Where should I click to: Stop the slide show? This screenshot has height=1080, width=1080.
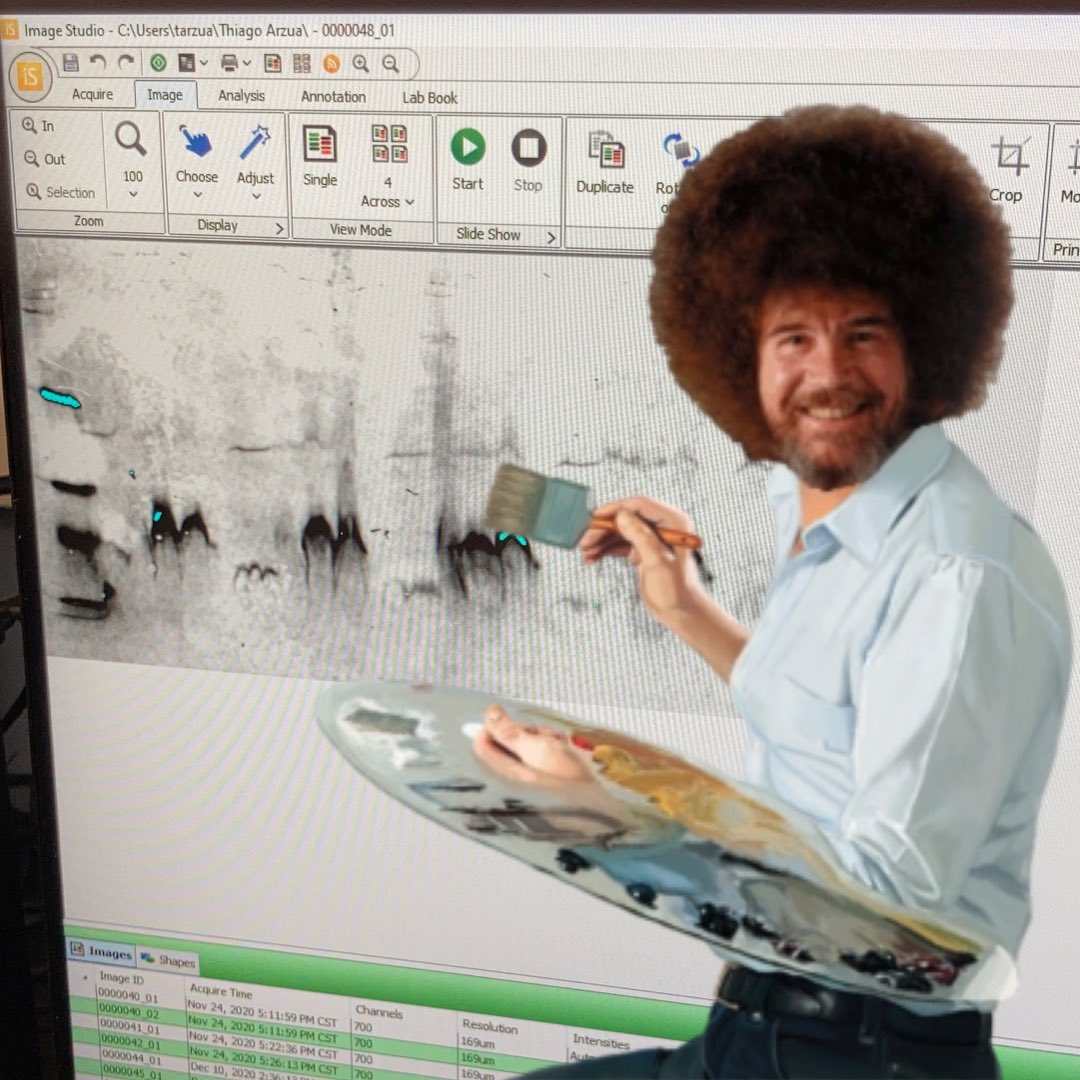pos(528,148)
